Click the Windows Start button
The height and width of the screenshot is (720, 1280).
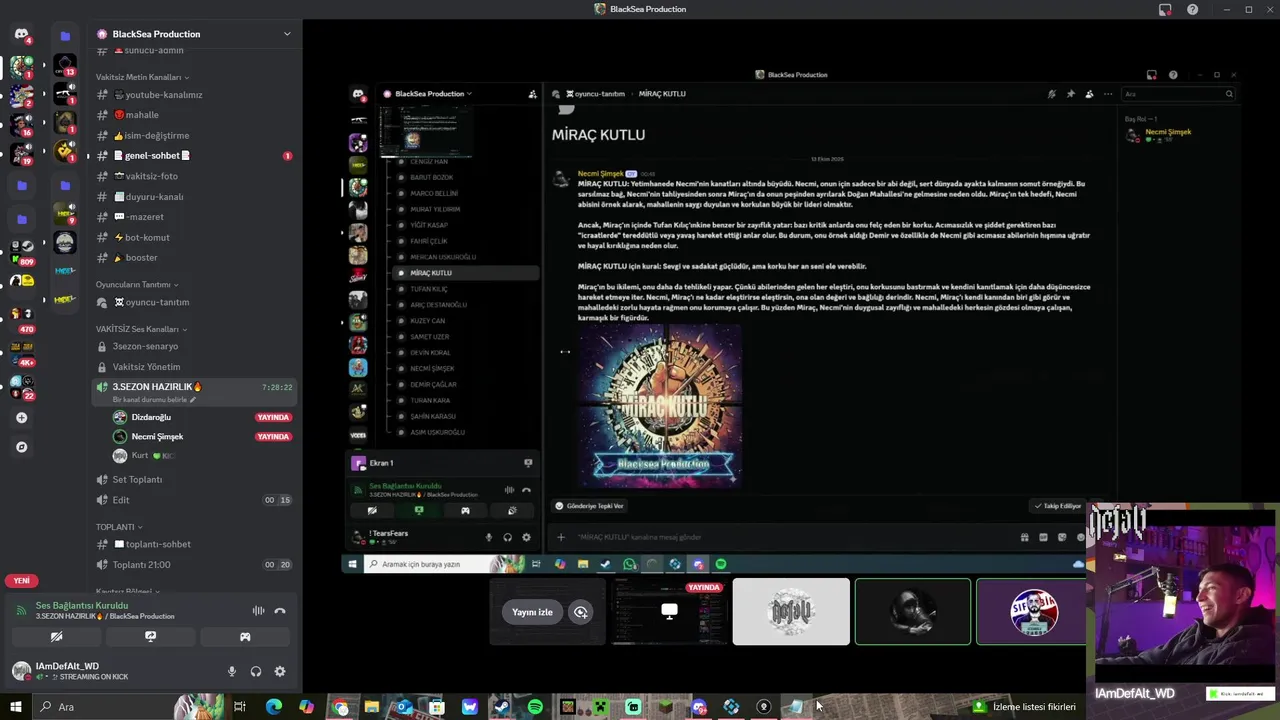(x=15, y=707)
